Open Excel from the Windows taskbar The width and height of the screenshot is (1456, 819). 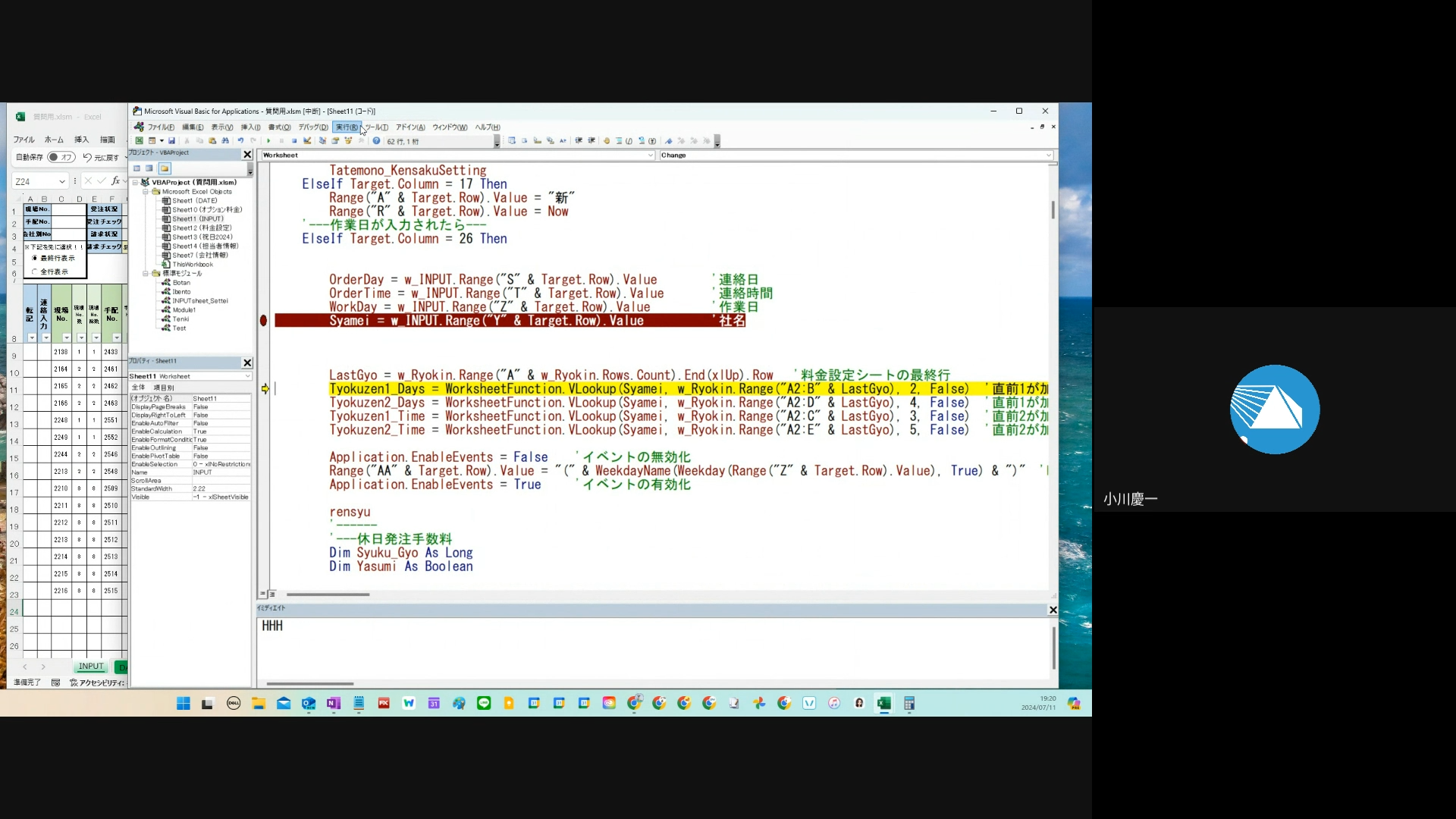click(x=883, y=704)
